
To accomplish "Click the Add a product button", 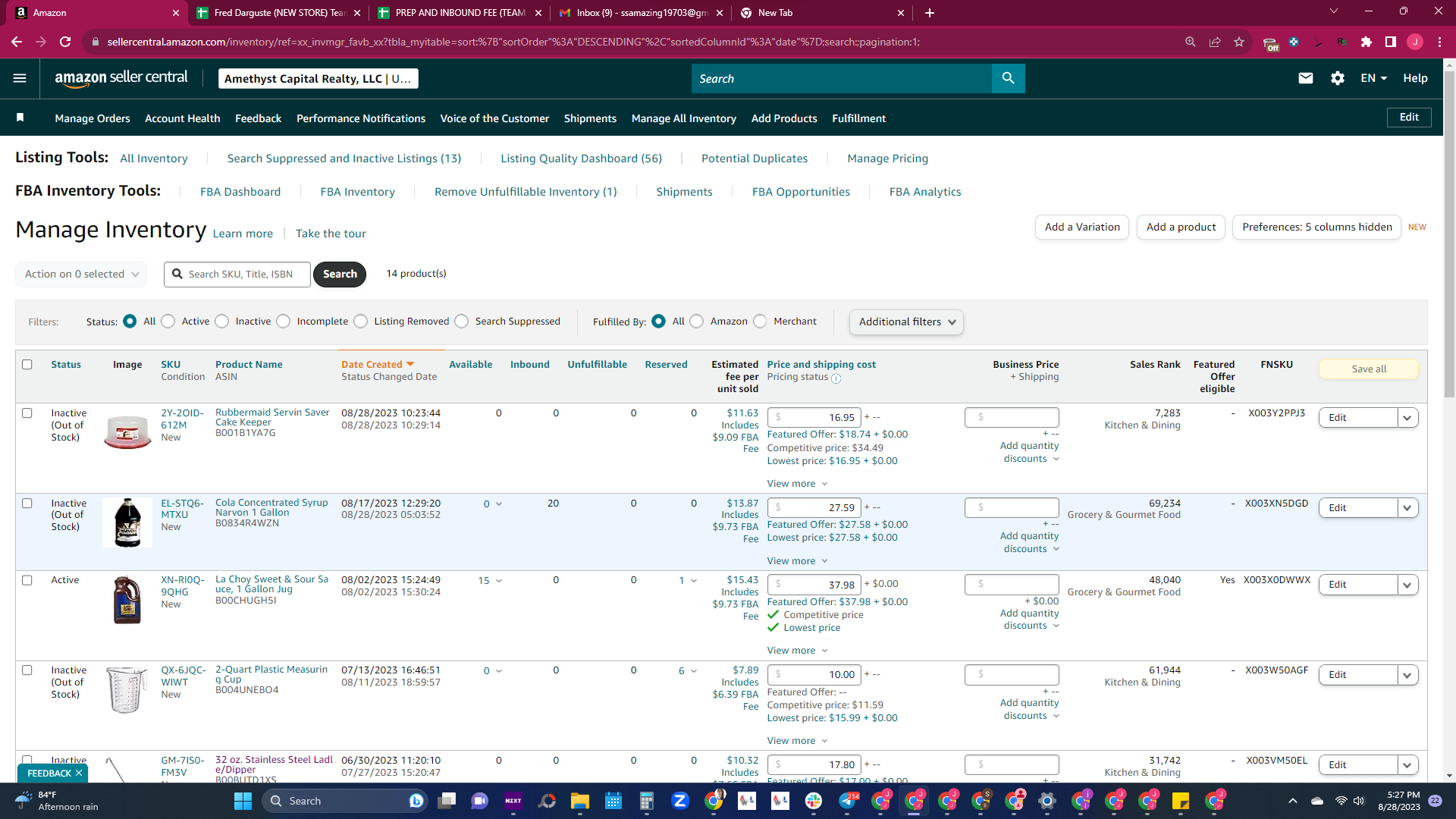I will [1181, 227].
